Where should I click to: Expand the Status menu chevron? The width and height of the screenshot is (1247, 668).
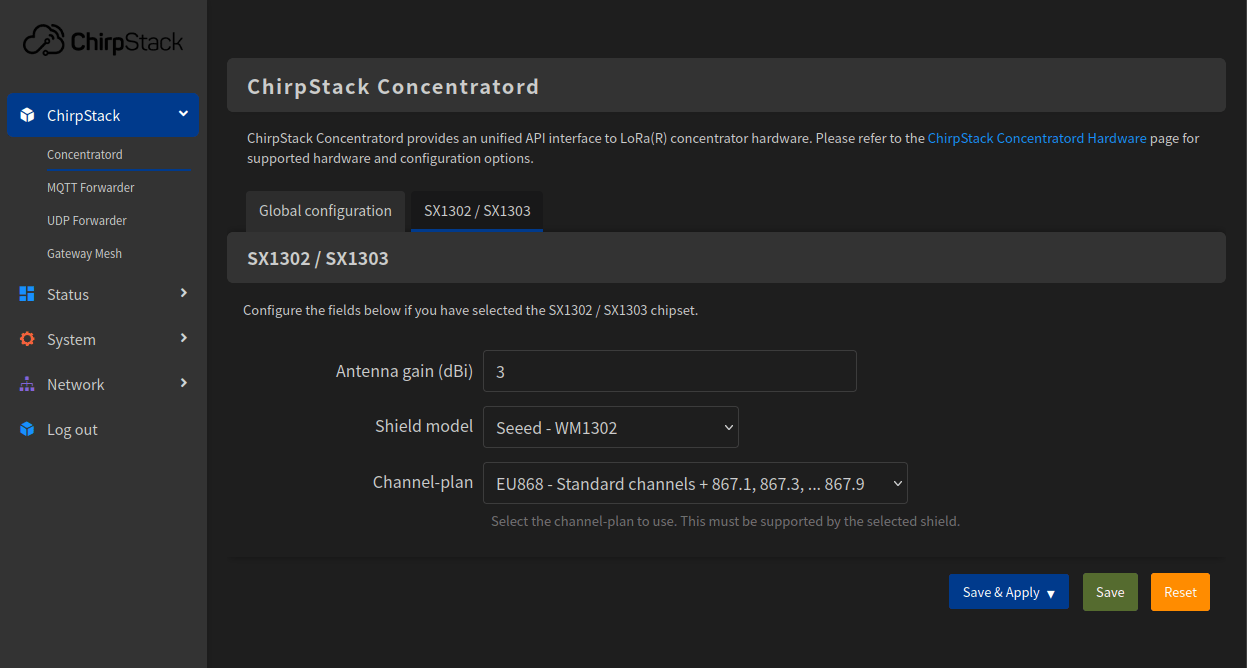183,293
